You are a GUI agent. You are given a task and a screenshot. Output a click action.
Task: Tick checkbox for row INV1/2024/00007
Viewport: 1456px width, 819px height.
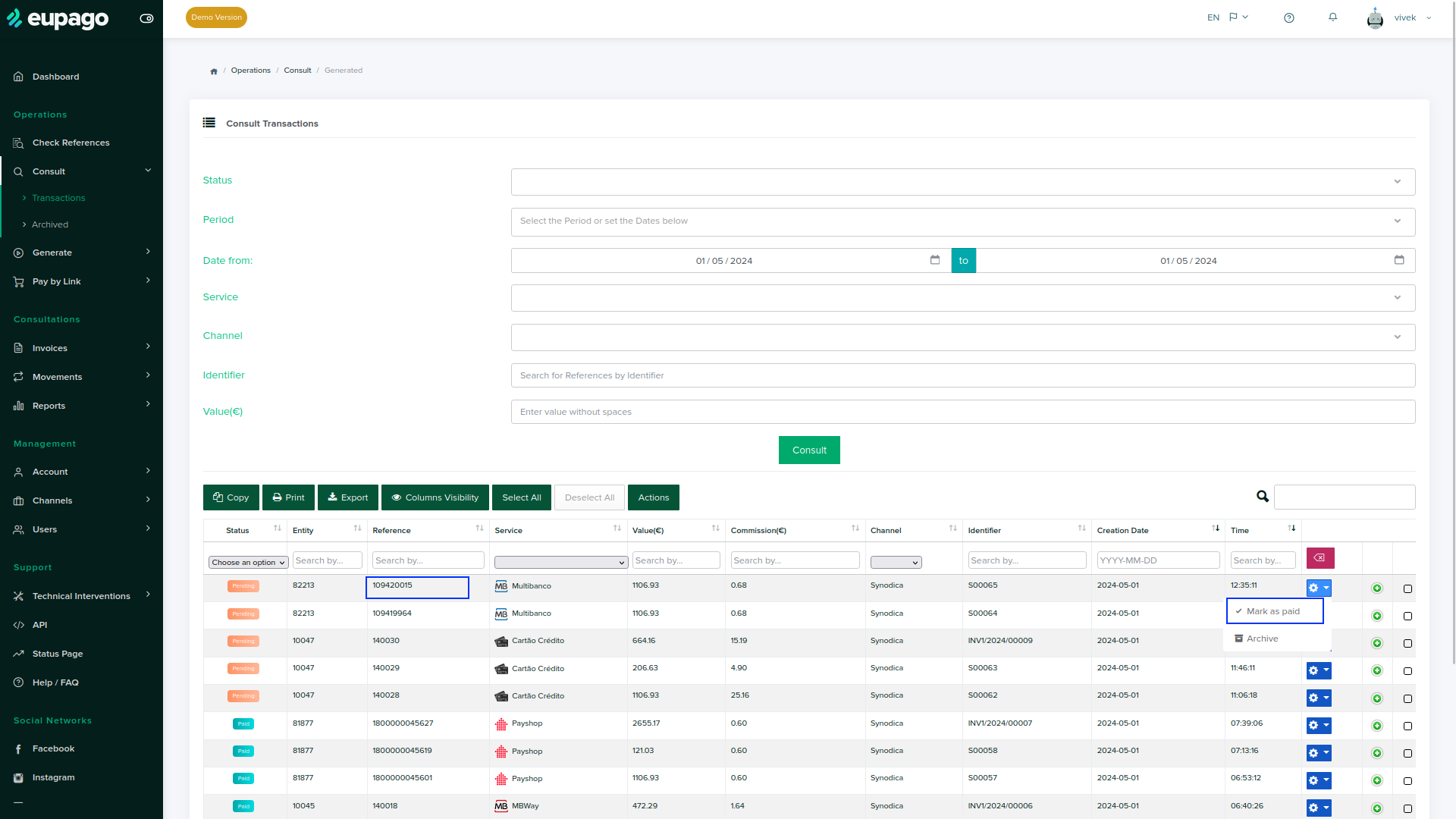tap(1407, 726)
